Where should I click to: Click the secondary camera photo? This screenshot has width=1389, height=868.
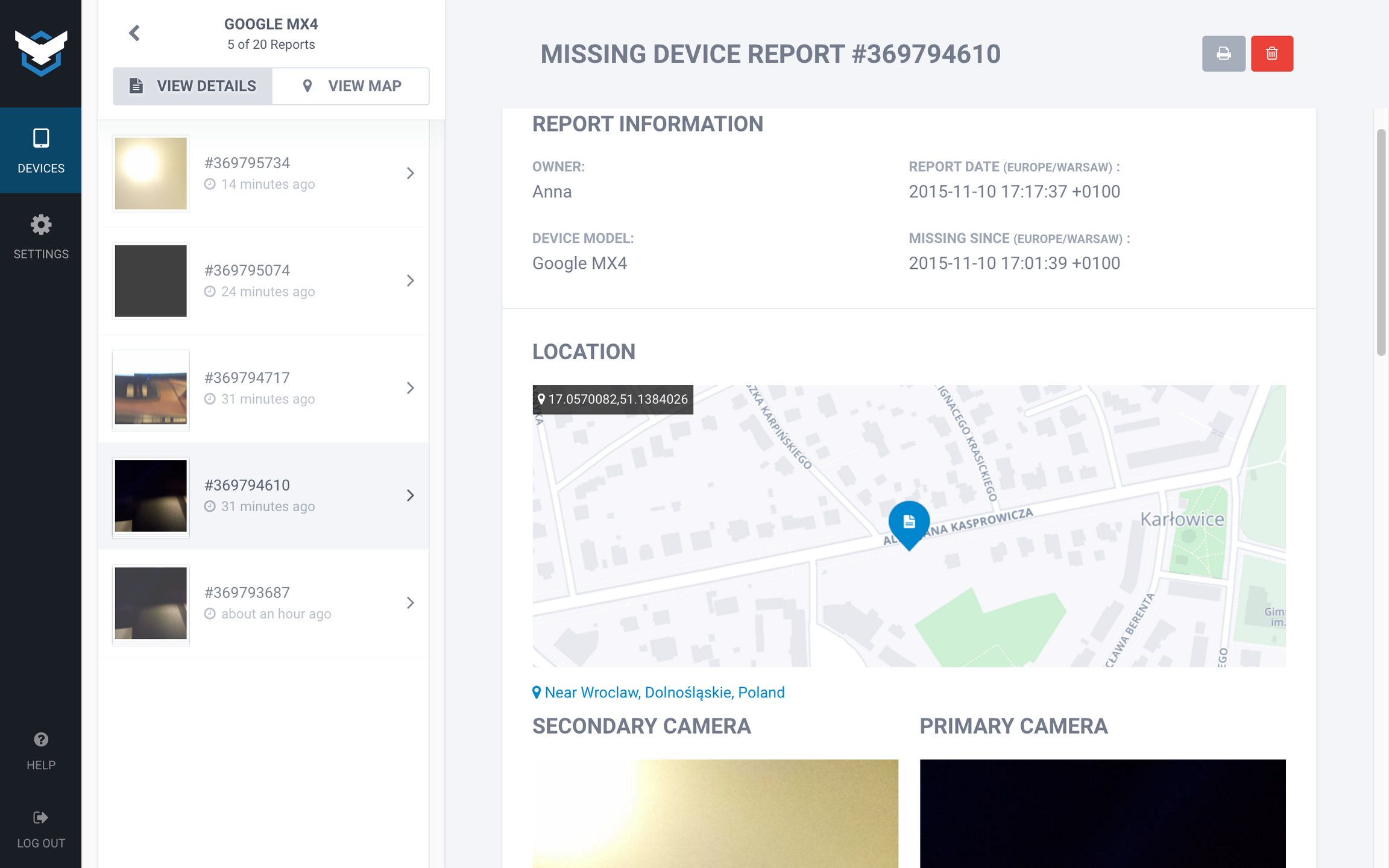click(715, 814)
